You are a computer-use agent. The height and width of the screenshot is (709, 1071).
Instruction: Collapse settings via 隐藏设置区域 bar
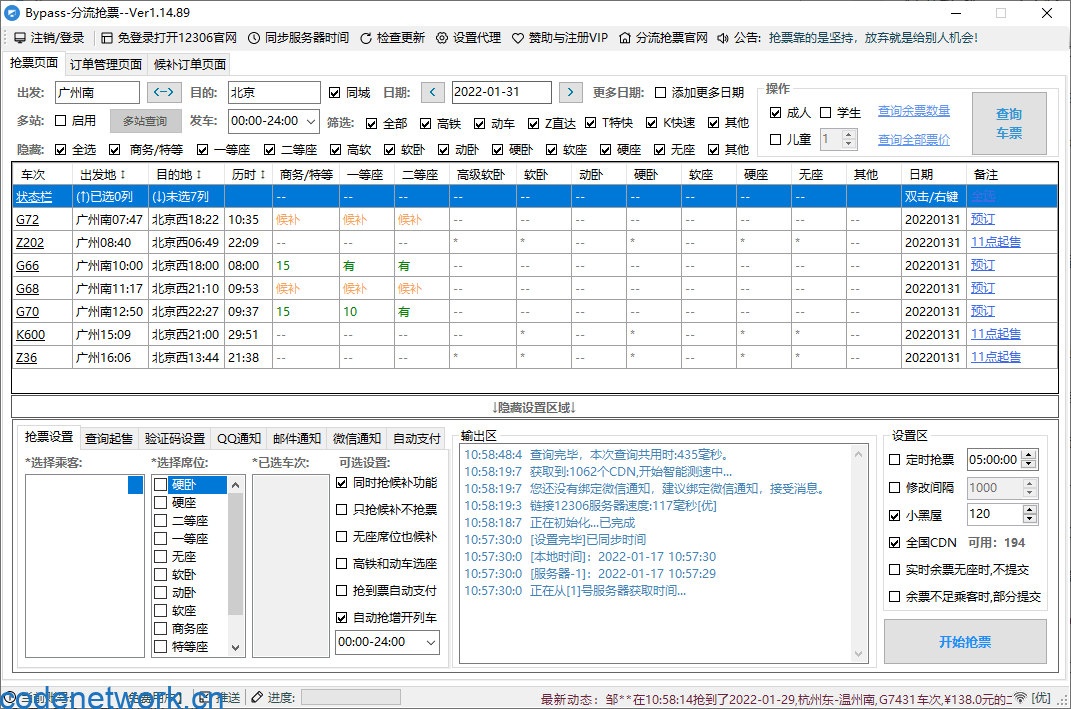click(535, 408)
